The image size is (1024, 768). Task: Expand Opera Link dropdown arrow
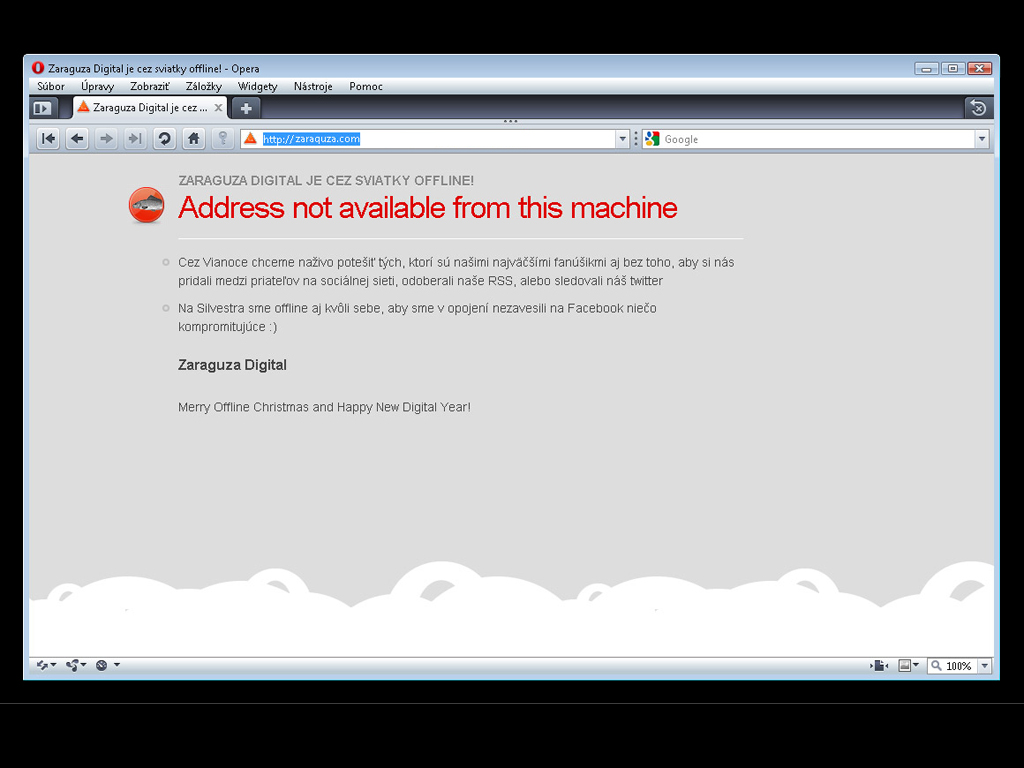[x=54, y=665]
